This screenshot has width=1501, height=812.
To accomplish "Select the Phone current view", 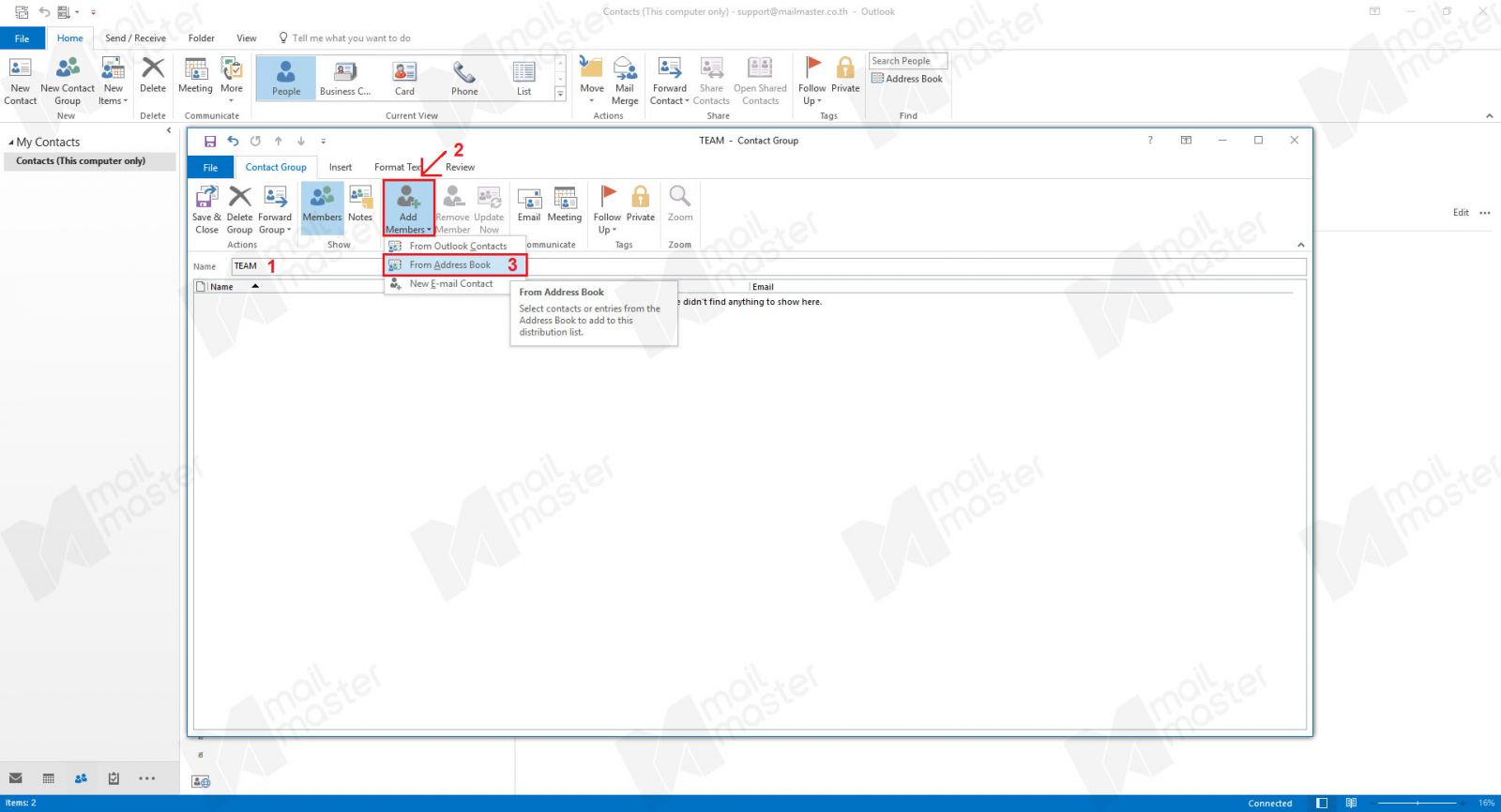I will point(464,78).
